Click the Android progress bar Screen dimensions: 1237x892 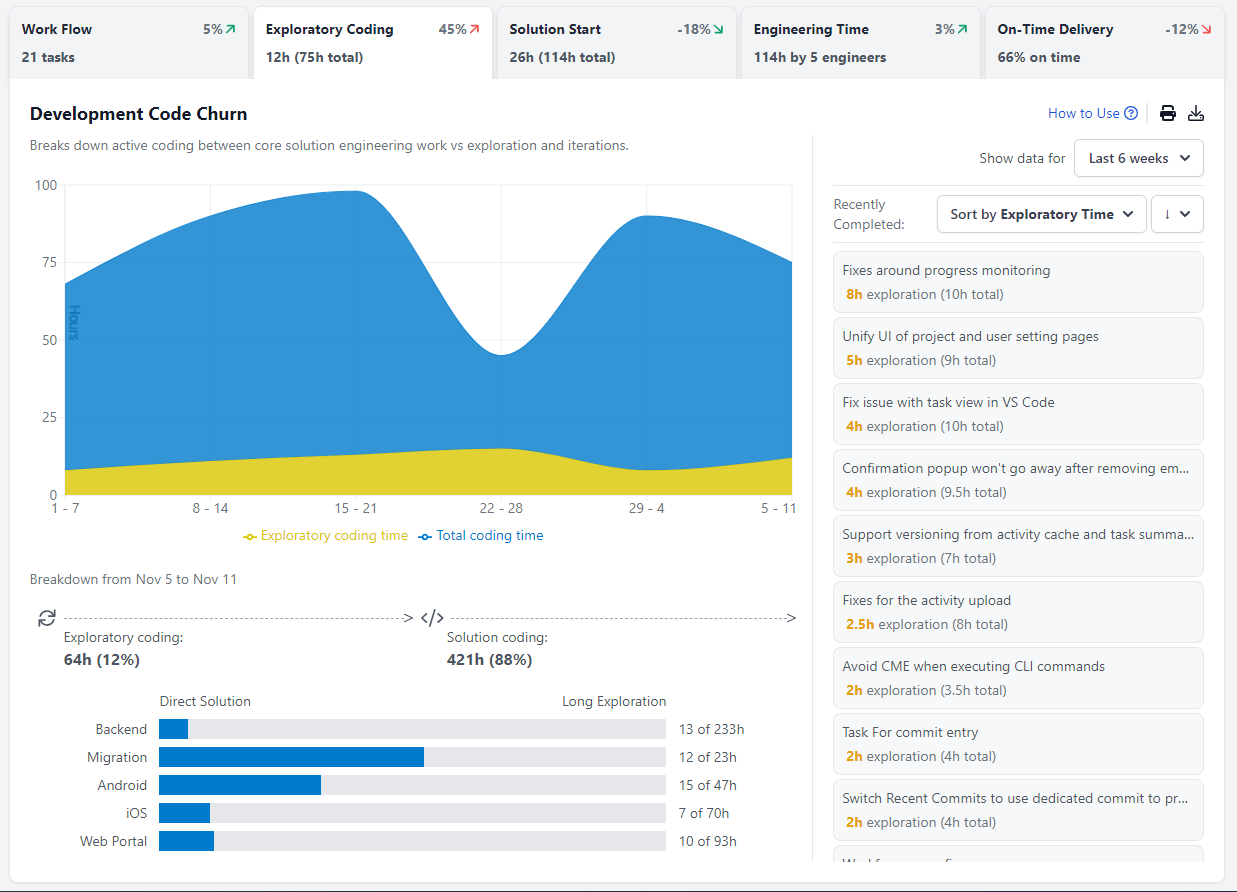(412, 785)
